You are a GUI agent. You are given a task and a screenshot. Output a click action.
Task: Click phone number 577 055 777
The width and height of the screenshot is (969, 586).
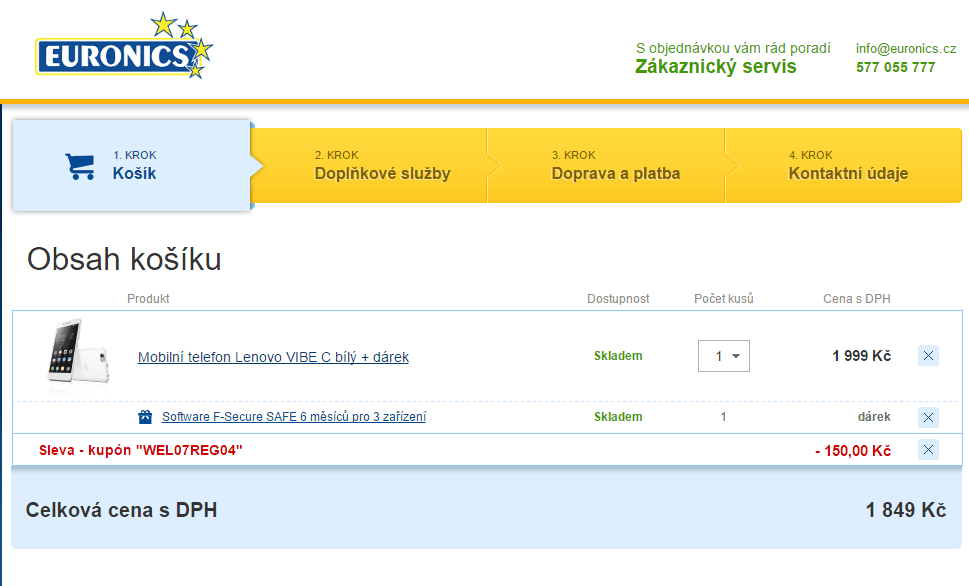895,67
